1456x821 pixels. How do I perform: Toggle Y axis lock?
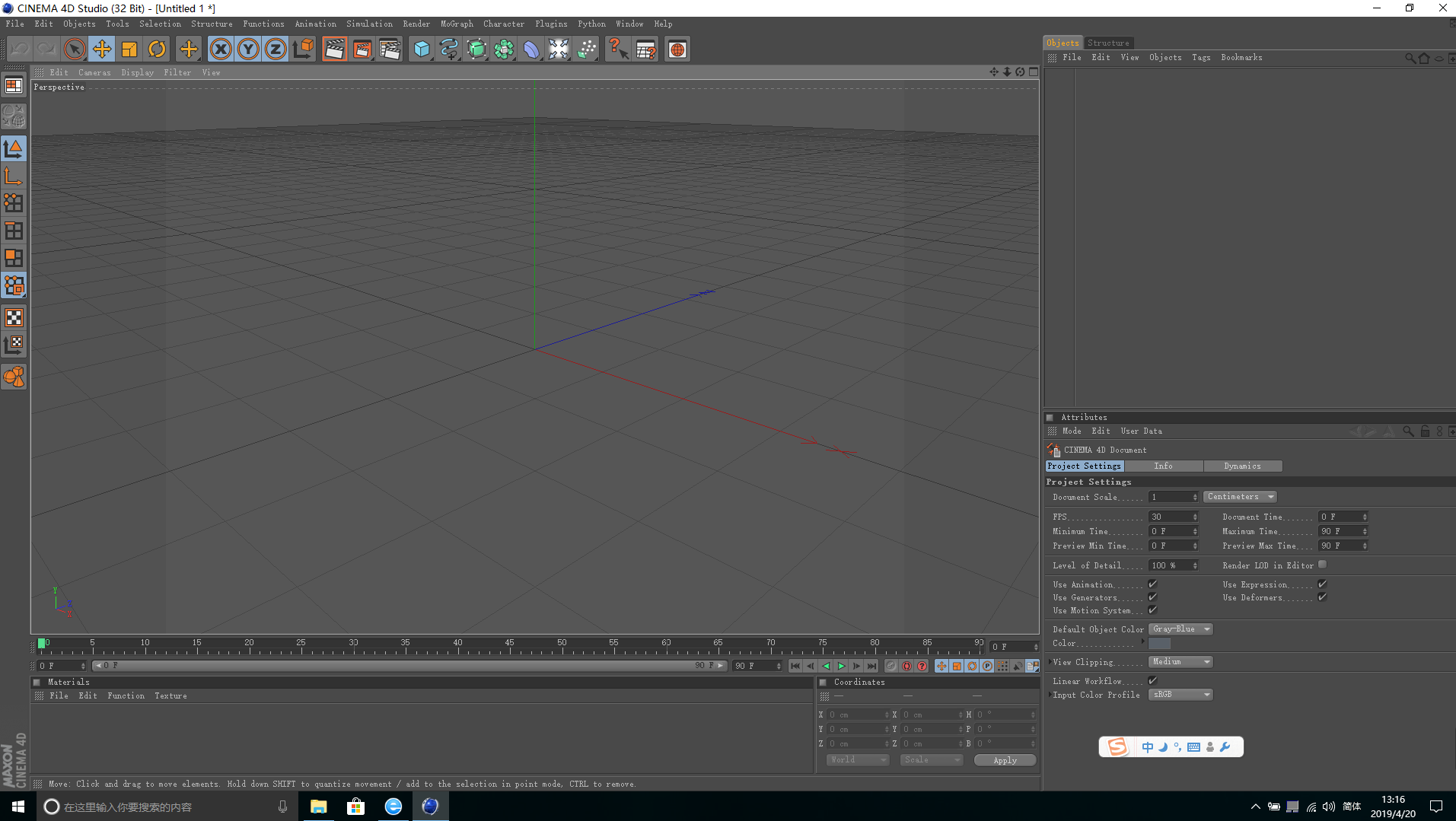pos(248,49)
